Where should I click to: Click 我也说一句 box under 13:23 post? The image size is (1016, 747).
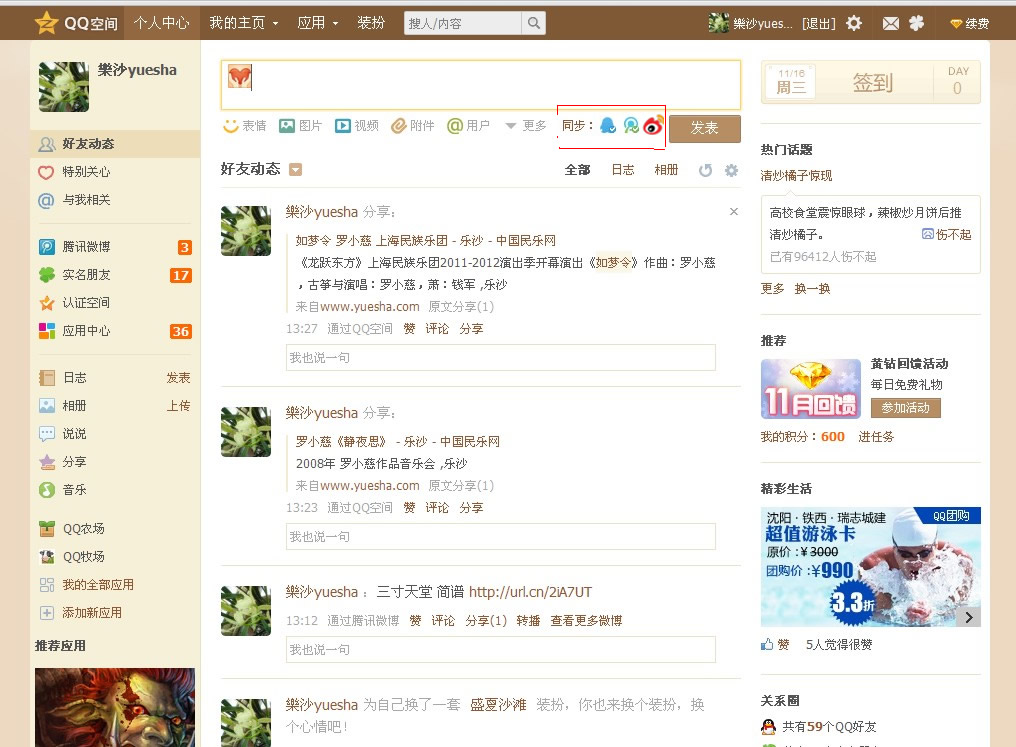tap(500, 536)
